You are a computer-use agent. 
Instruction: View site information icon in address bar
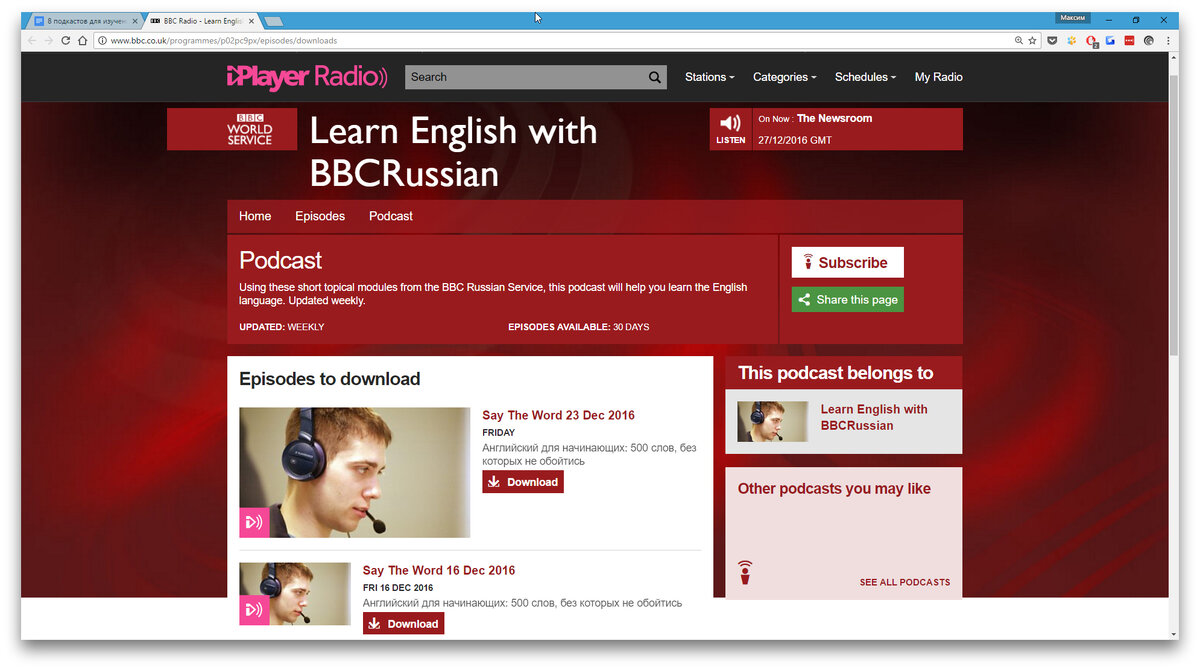(x=103, y=41)
